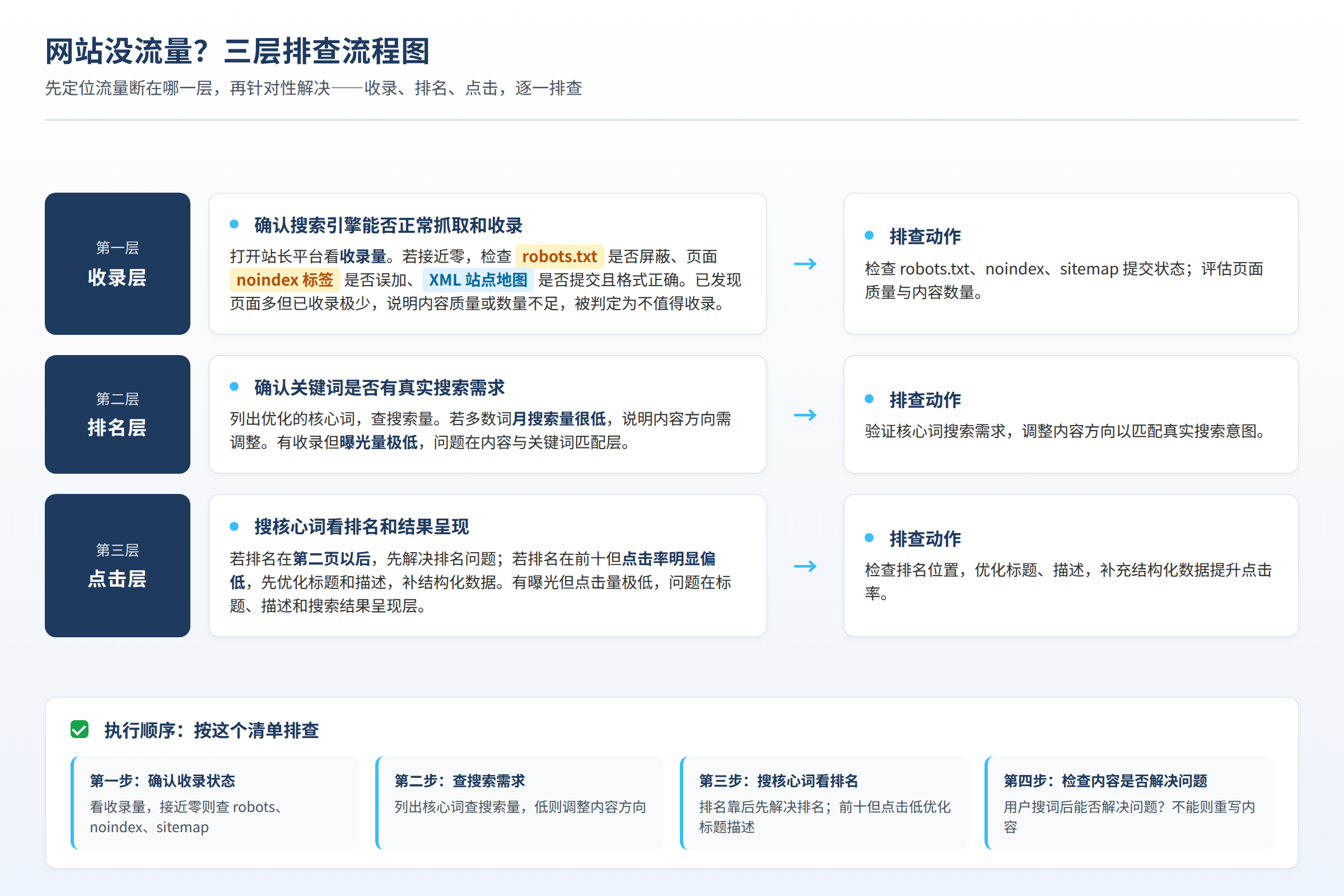Click the robots.txt highlighted tag
The width and height of the screenshot is (1344, 896).
click(559, 256)
